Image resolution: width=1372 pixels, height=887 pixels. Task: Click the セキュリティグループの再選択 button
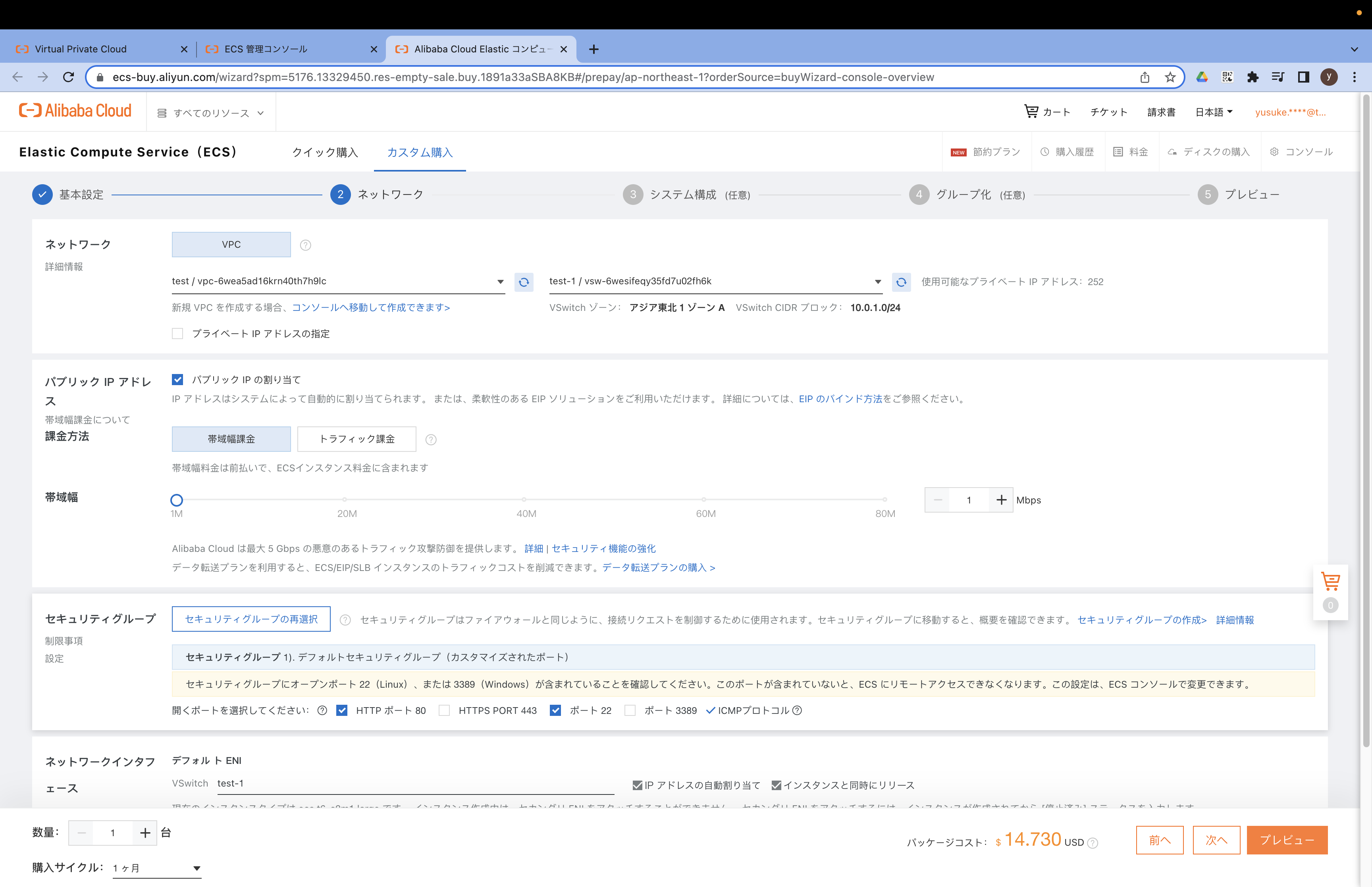coord(251,619)
